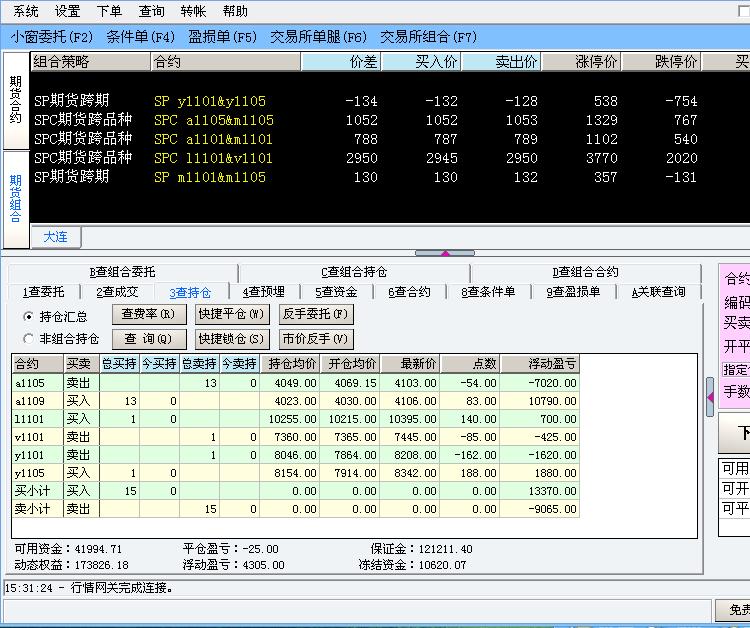This screenshot has height=628, width=750.
Task: Select the 非组合持仓 radio button
Action: [x=29, y=339]
